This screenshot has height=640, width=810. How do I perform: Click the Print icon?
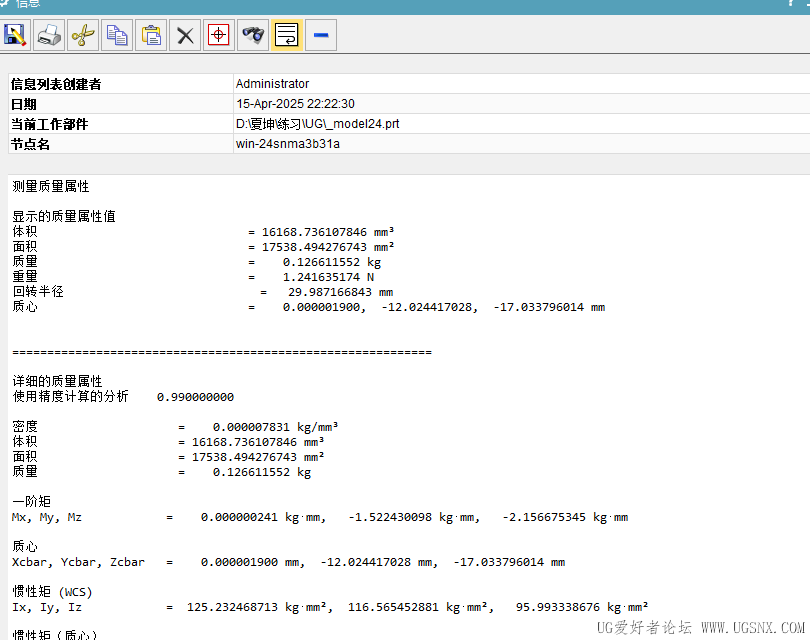[49, 35]
